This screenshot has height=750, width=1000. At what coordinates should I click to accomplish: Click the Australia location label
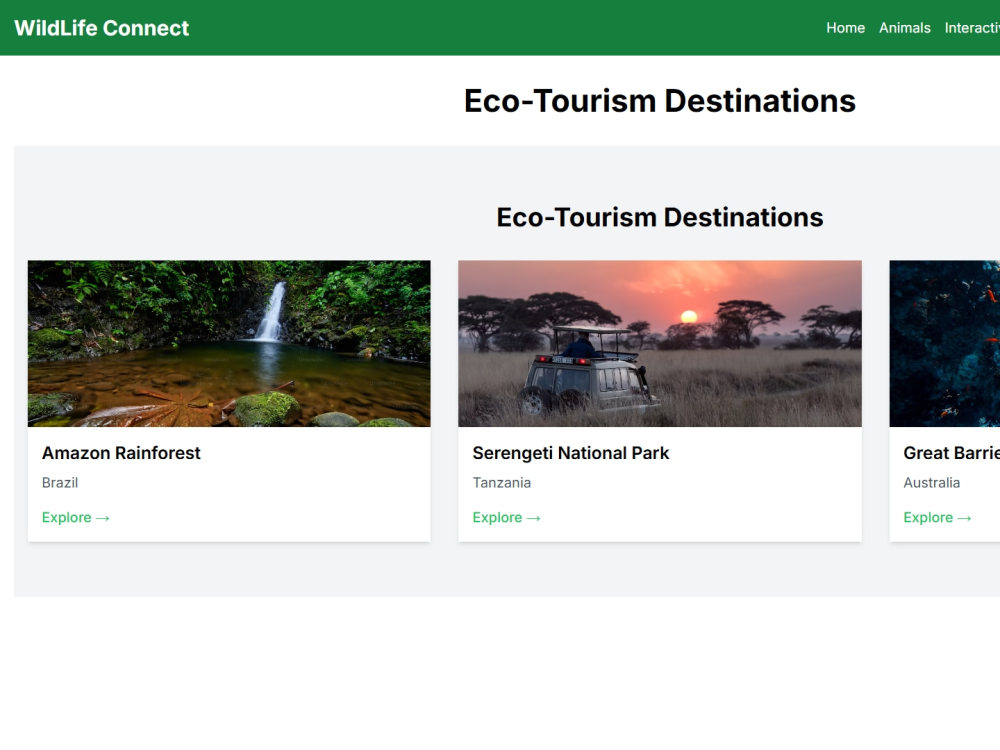click(931, 483)
